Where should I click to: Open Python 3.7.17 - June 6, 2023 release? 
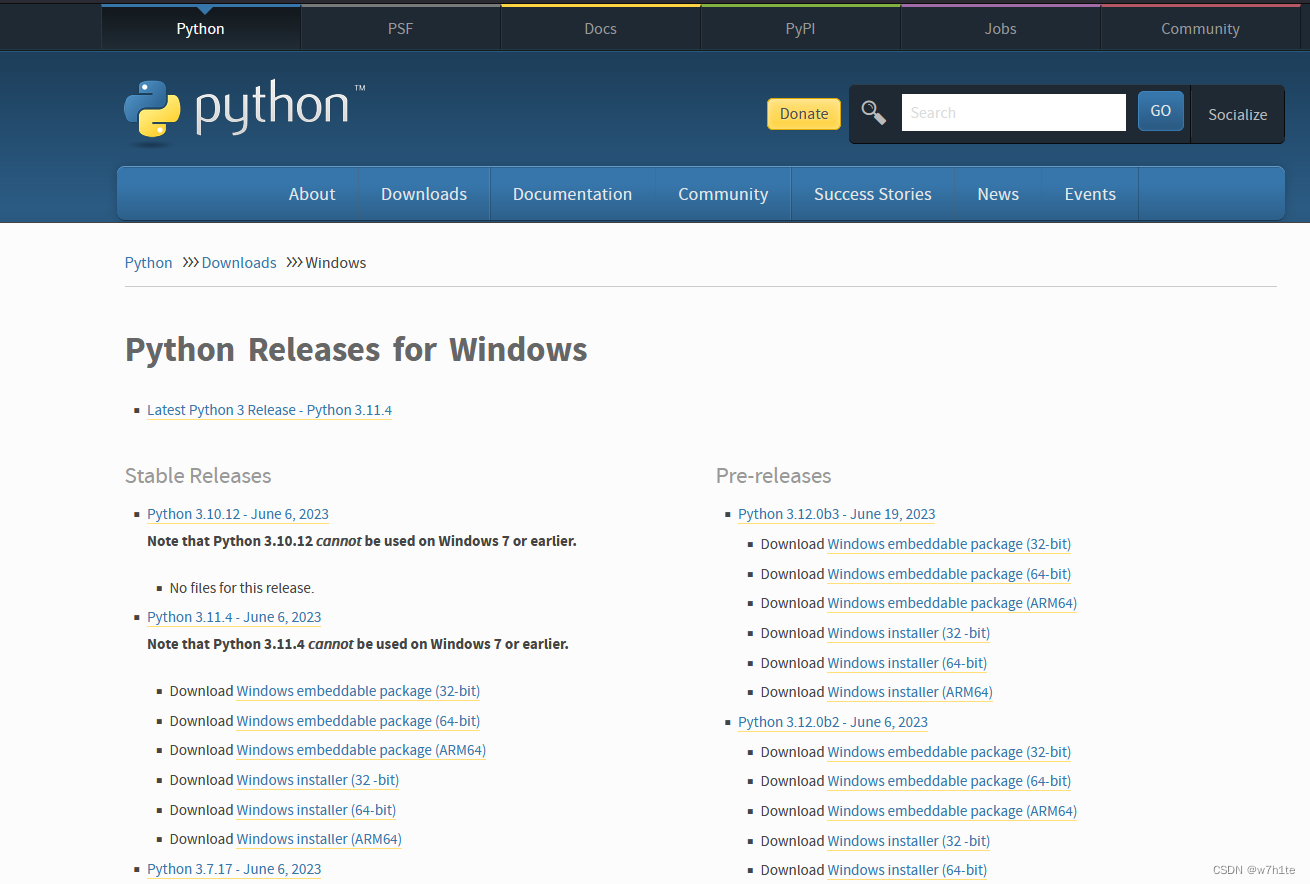(234, 869)
